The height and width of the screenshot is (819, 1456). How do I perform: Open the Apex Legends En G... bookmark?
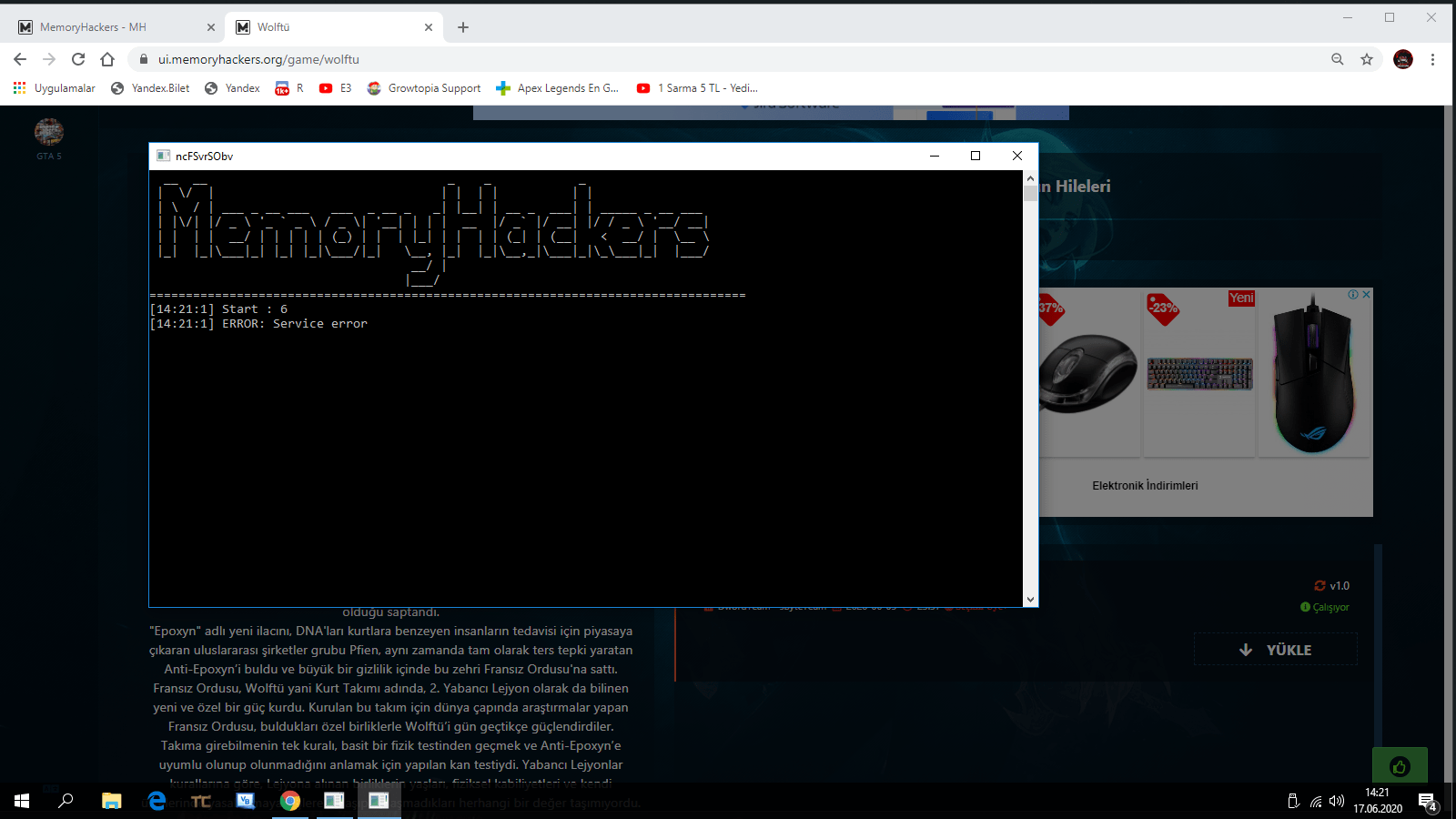(557, 88)
